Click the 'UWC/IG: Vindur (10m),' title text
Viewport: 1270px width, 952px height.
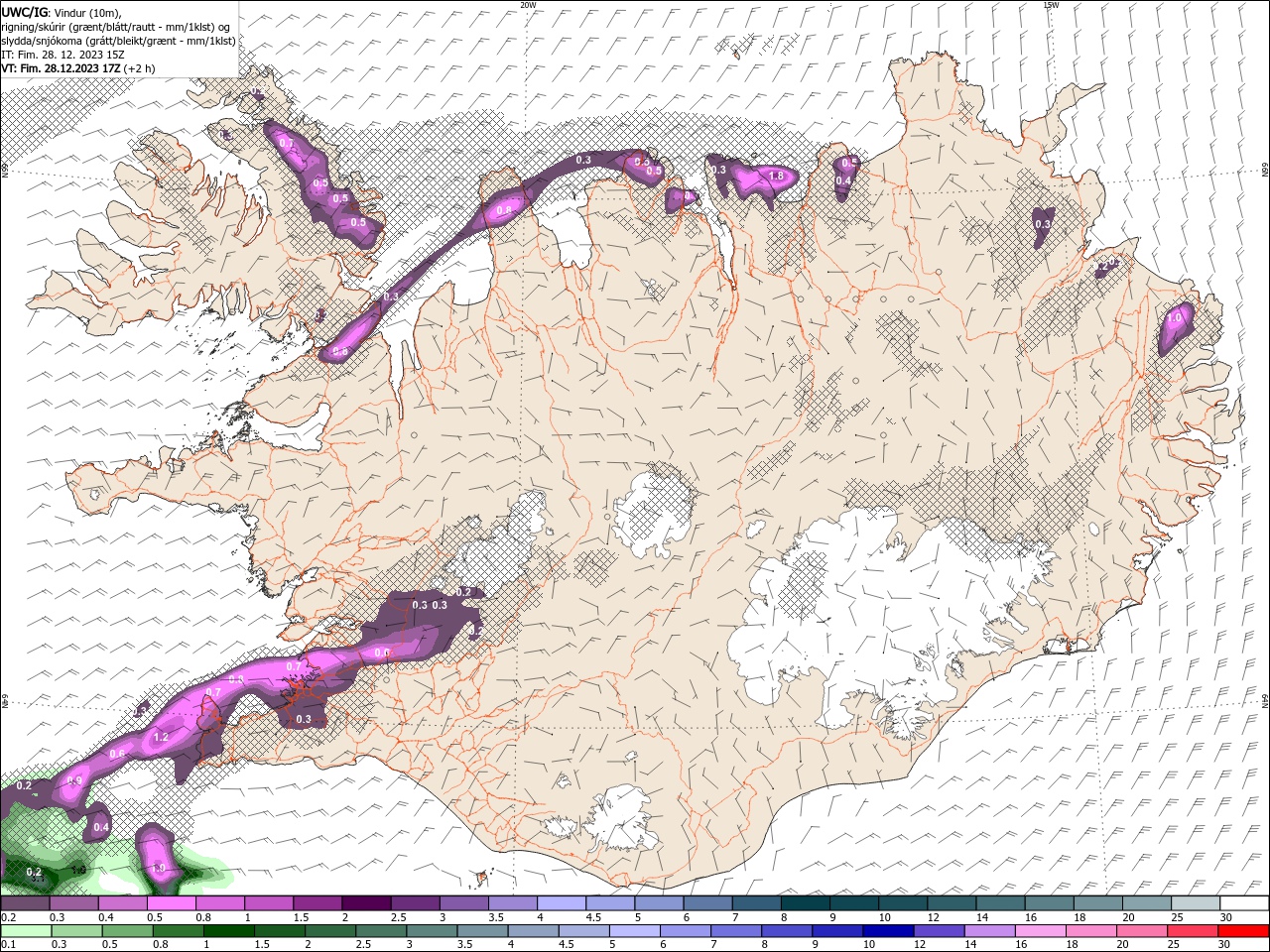(61, 12)
